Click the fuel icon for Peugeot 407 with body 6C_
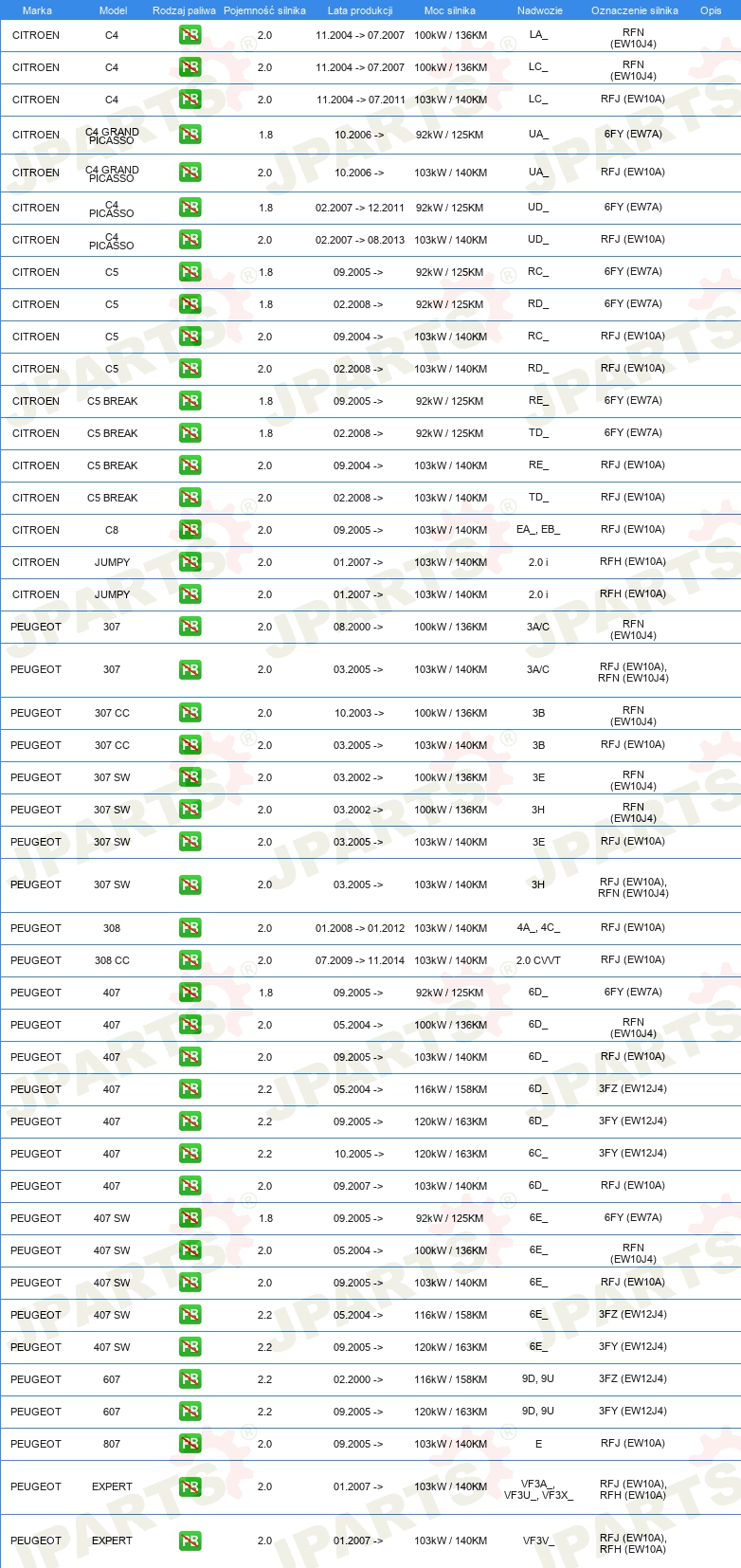 (190, 1154)
